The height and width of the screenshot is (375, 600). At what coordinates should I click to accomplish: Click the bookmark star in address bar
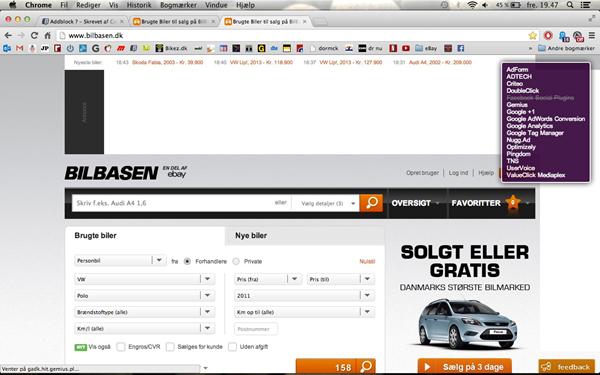click(532, 36)
